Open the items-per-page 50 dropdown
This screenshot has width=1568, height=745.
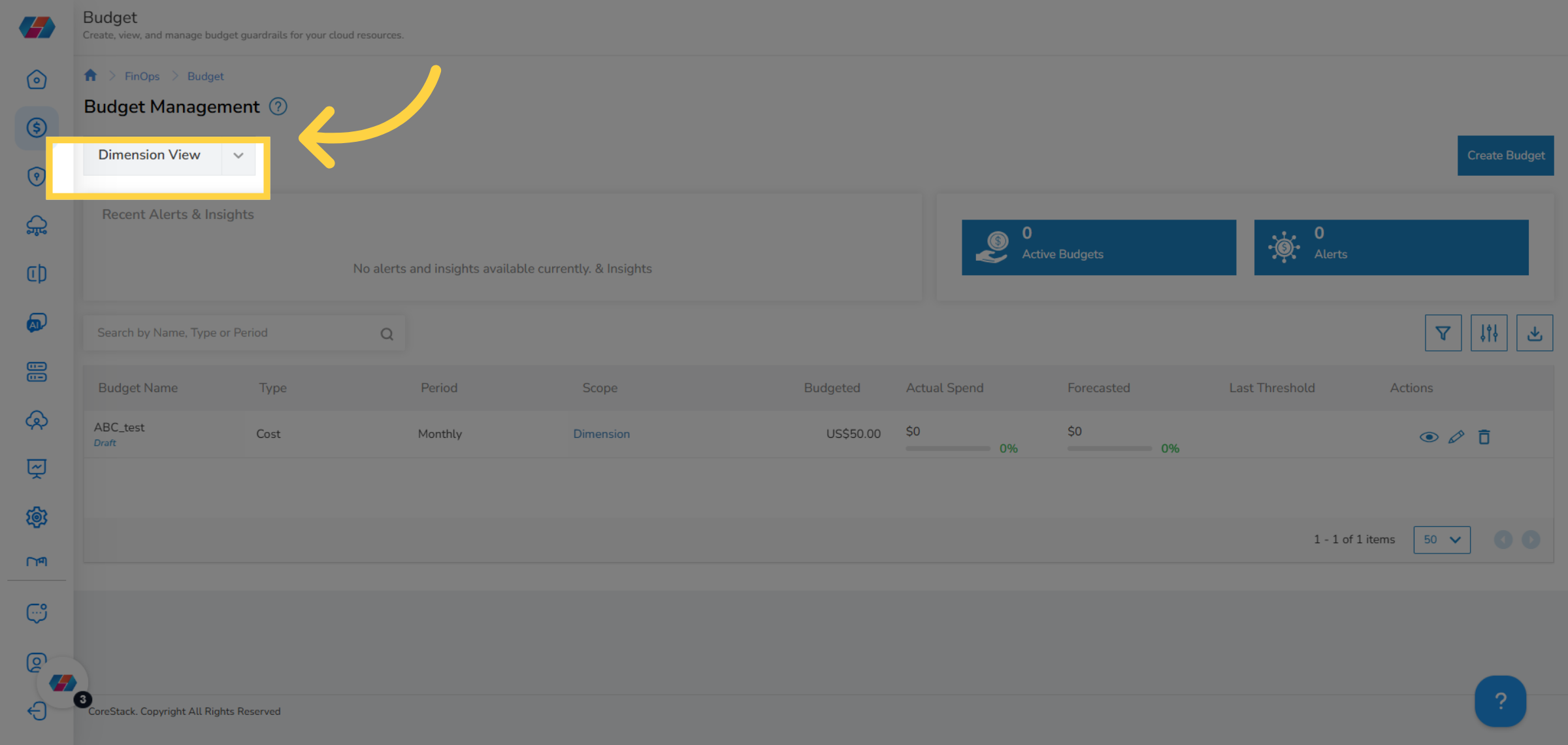tap(1442, 540)
